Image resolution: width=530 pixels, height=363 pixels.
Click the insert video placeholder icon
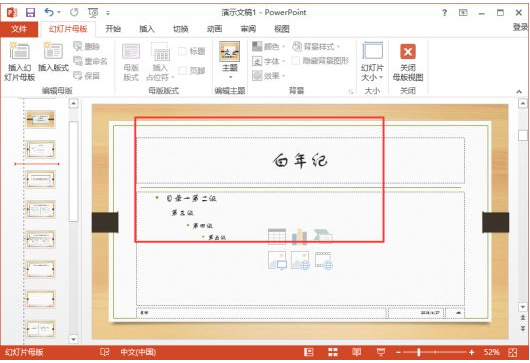click(324, 260)
